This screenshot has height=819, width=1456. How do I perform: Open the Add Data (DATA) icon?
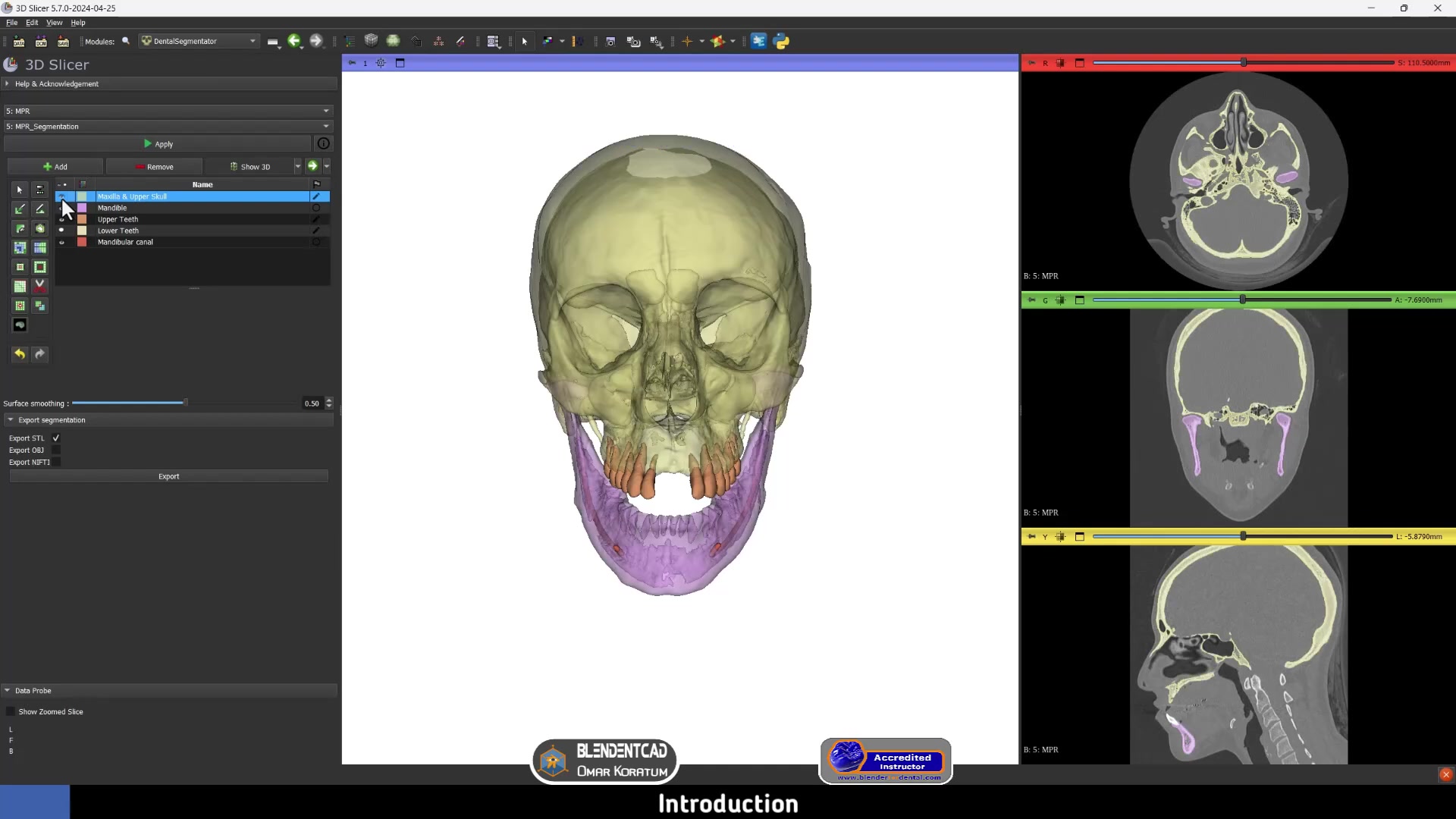[19, 42]
